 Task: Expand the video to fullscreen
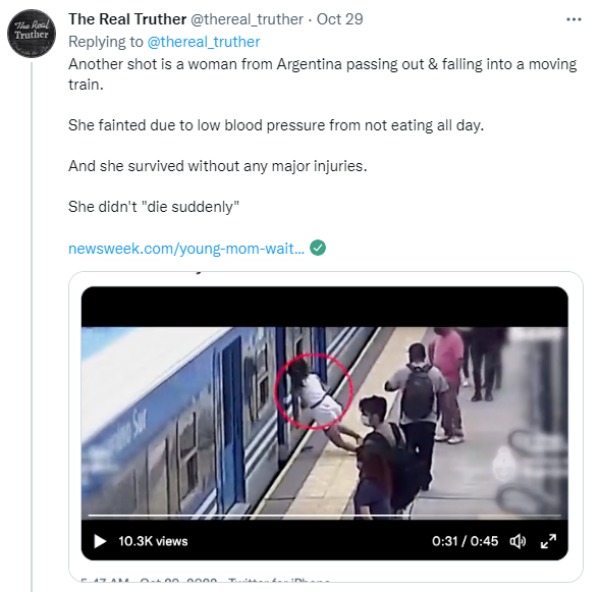click(548, 541)
